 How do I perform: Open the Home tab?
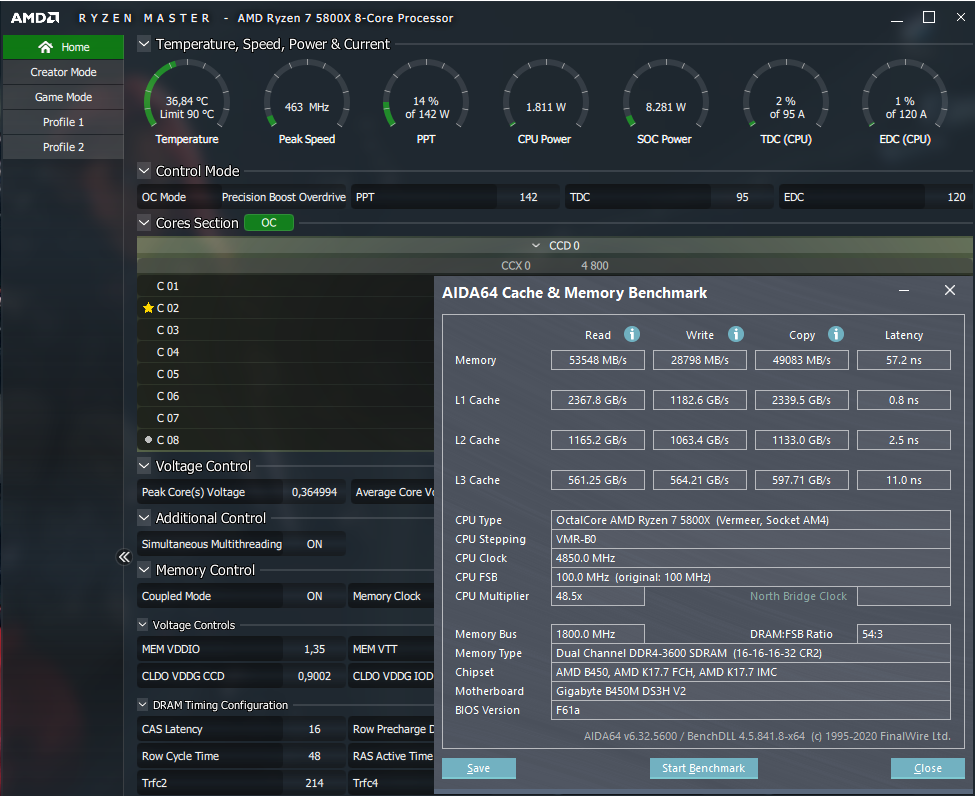pyautogui.click(x=63, y=47)
